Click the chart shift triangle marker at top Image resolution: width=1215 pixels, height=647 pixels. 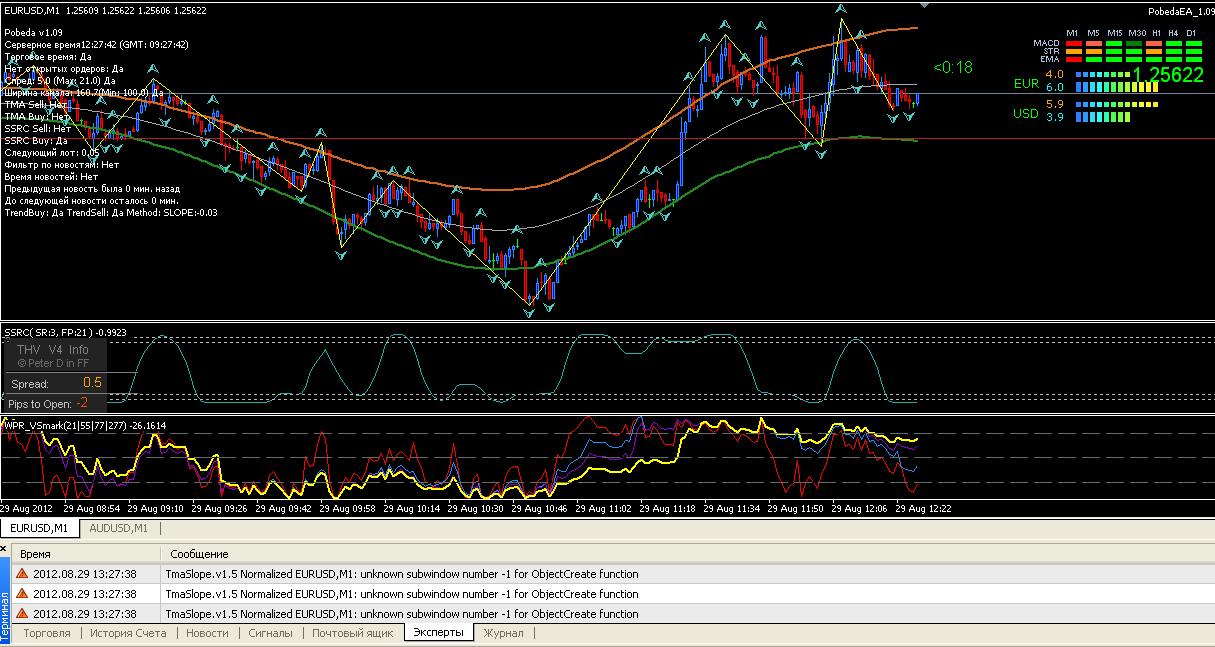[924, 5]
